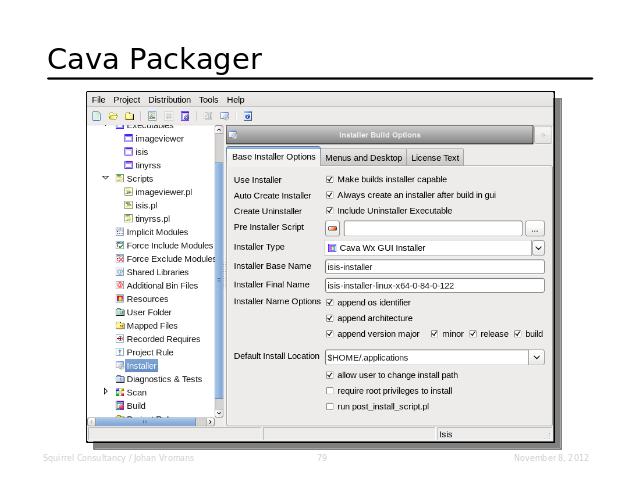Open Implicit Modules item
Viewport: 640px width, 480px height.
coord(157,232)
